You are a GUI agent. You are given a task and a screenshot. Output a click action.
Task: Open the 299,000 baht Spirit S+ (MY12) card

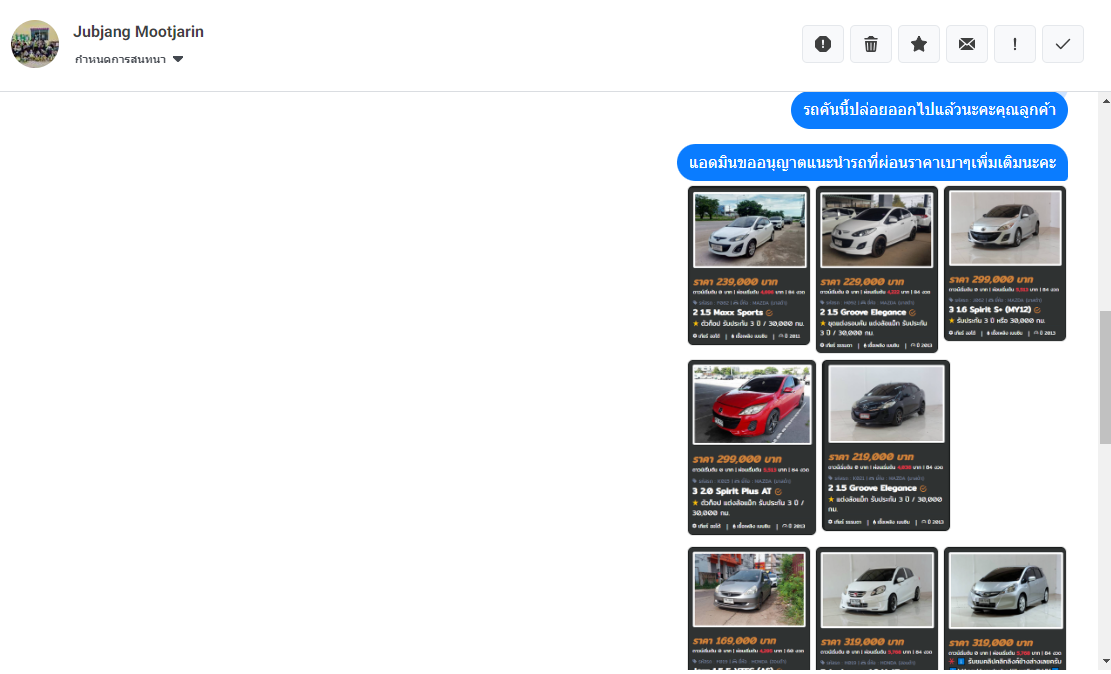pyautogui.click(x=1005, y=264)
